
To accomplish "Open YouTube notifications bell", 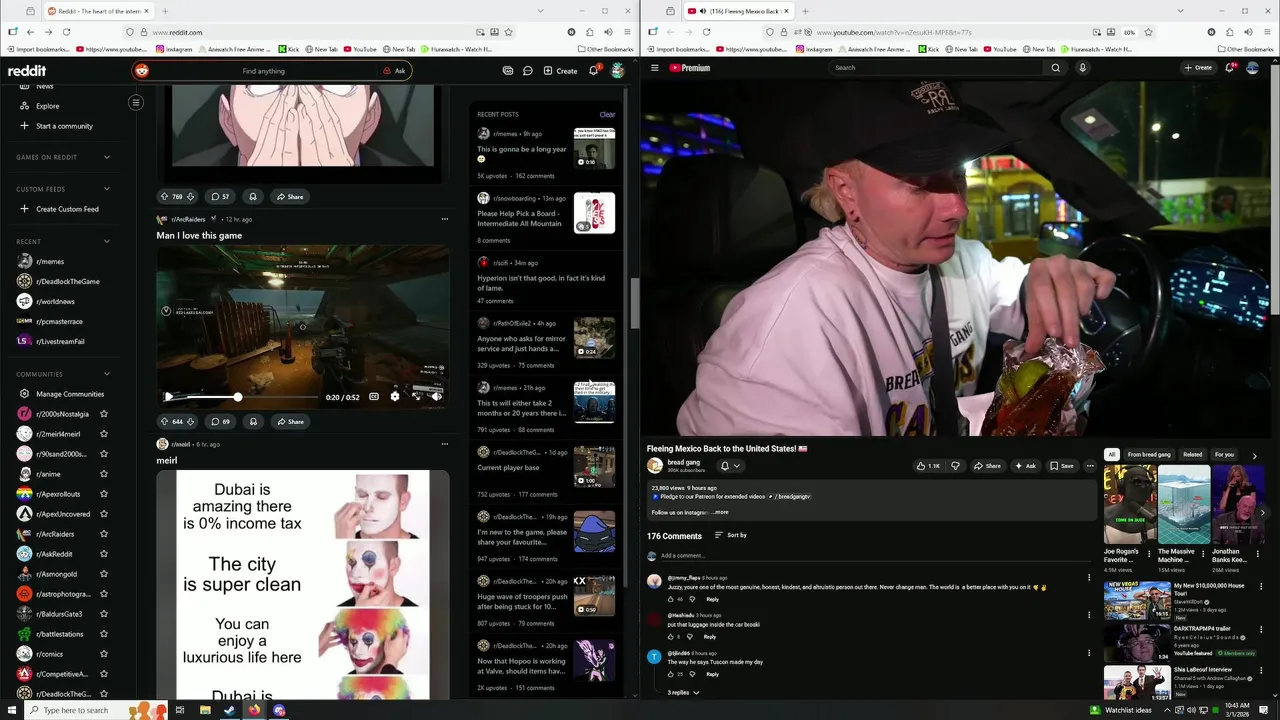I will (x=1230, y=68).
